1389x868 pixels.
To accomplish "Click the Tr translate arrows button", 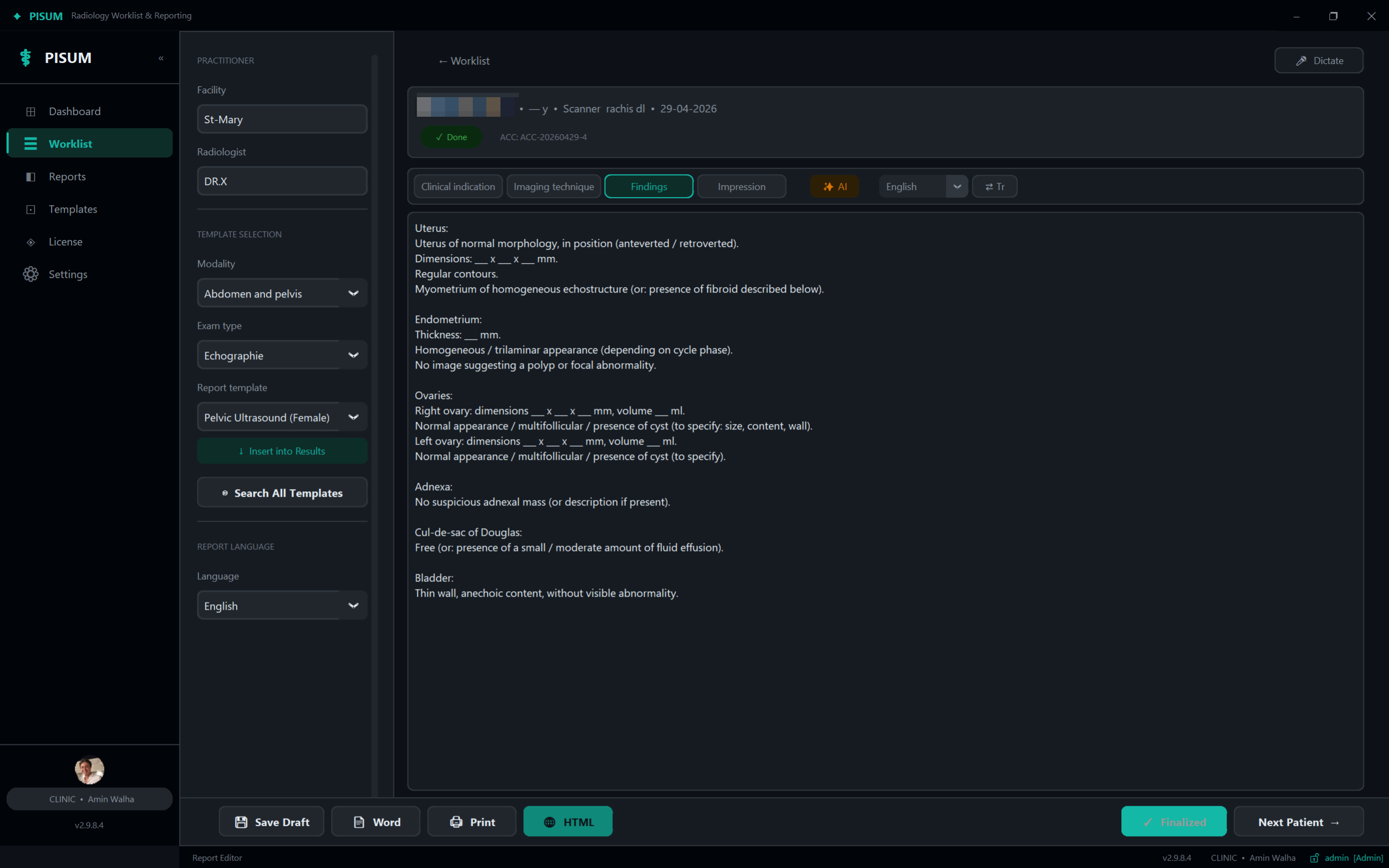I will (x=995, y=187).
